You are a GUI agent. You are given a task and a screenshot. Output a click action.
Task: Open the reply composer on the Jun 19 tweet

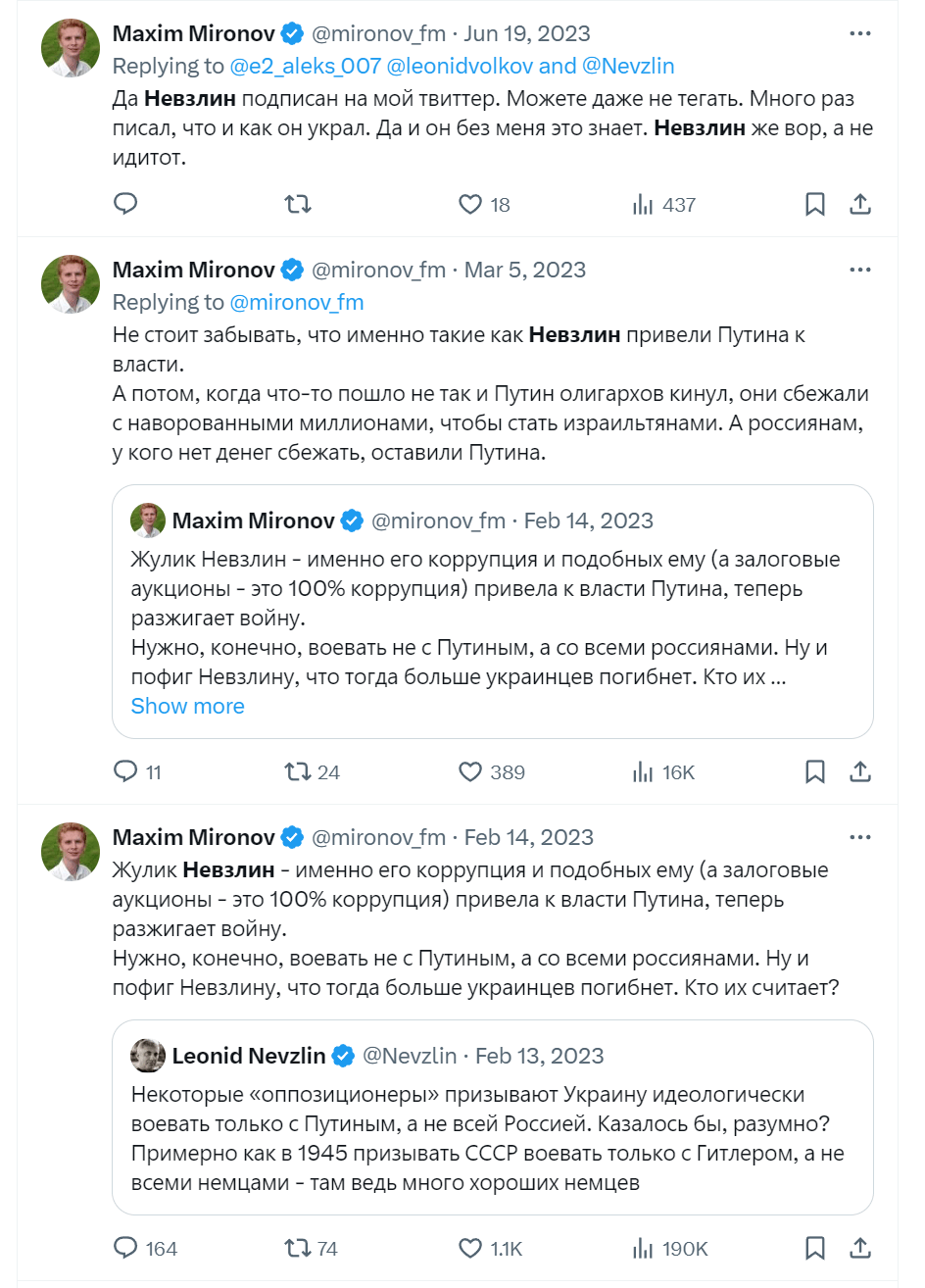click(124, 204)
